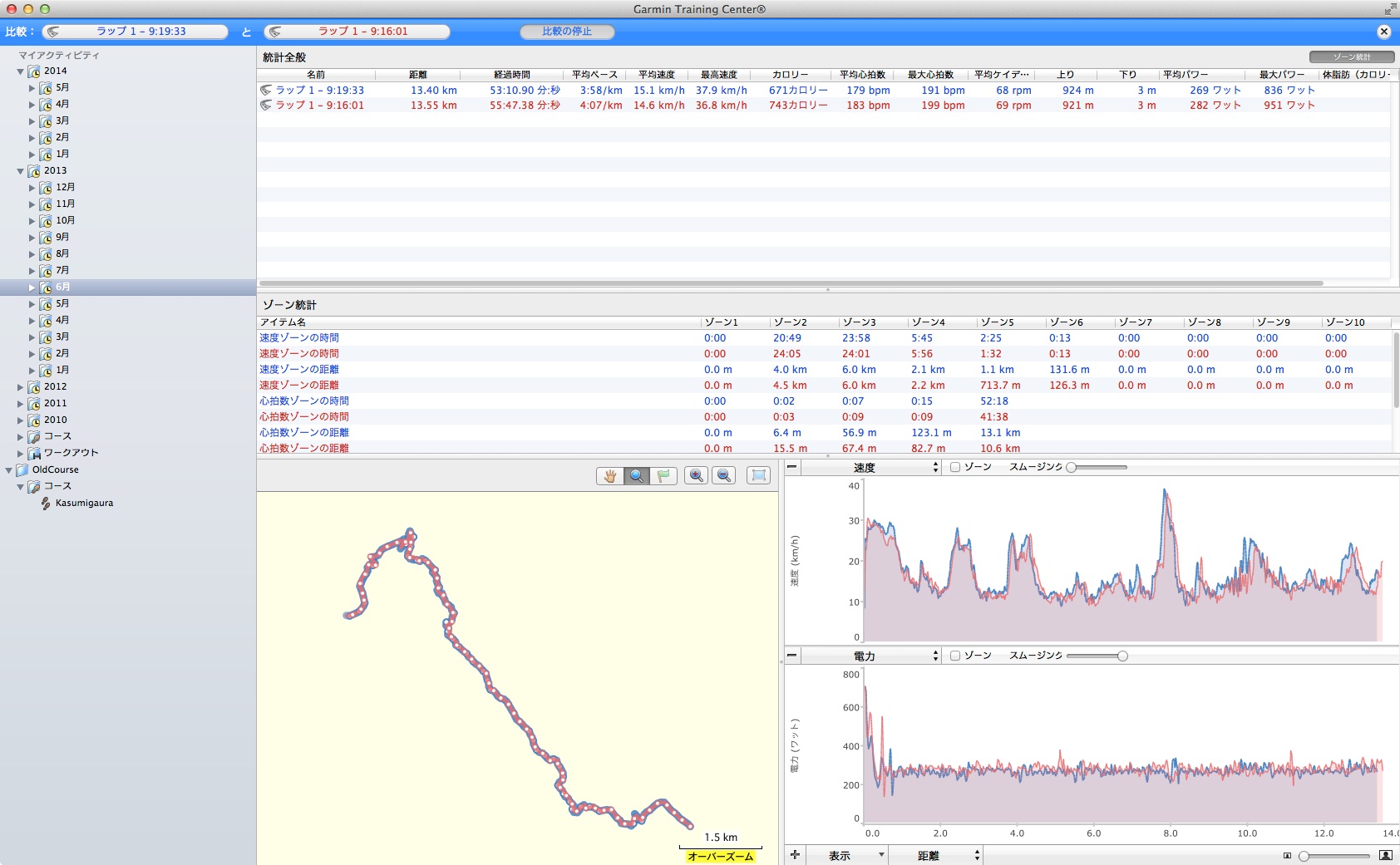Click second comparison lap selector 9:16:01
This screenshot has width=1400, height=865.
pyautogui.click(x=357, y=32)
